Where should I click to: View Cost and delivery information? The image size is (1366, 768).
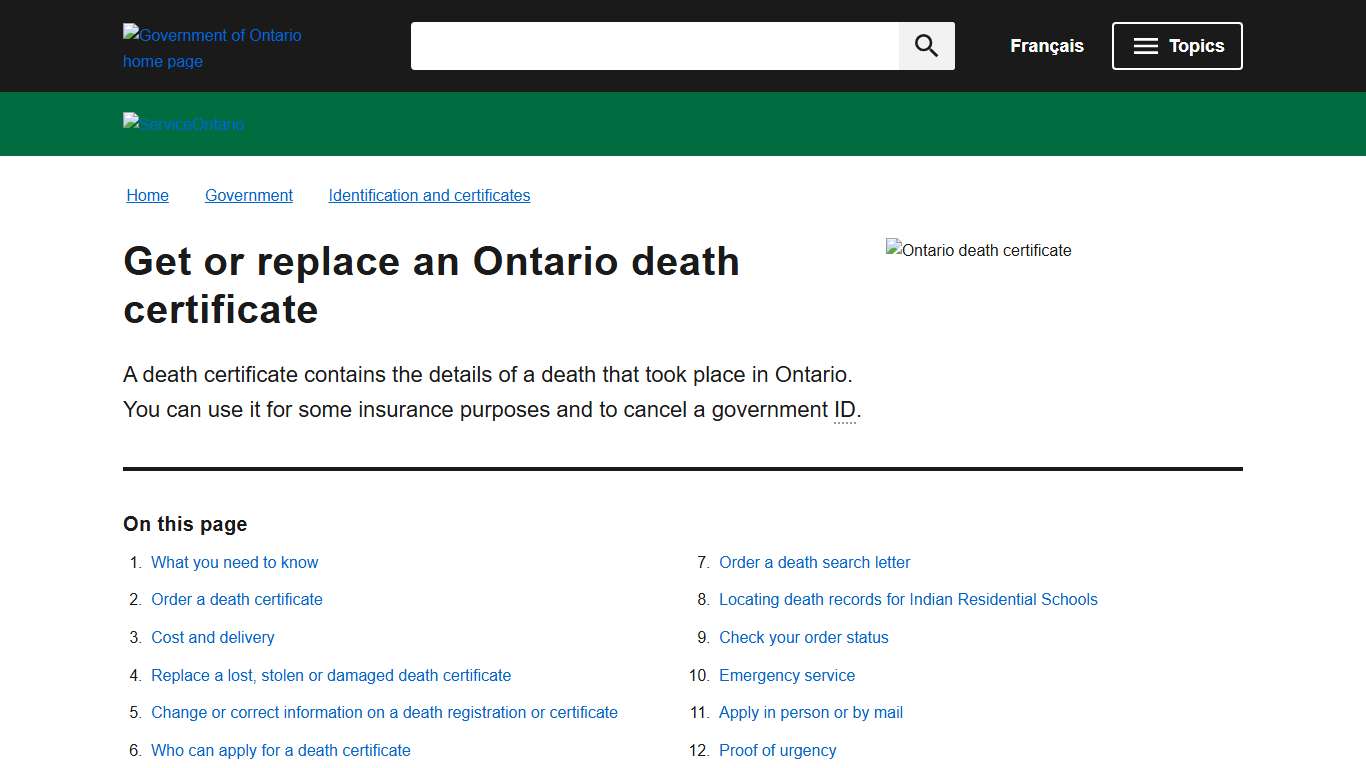point(212,637)
